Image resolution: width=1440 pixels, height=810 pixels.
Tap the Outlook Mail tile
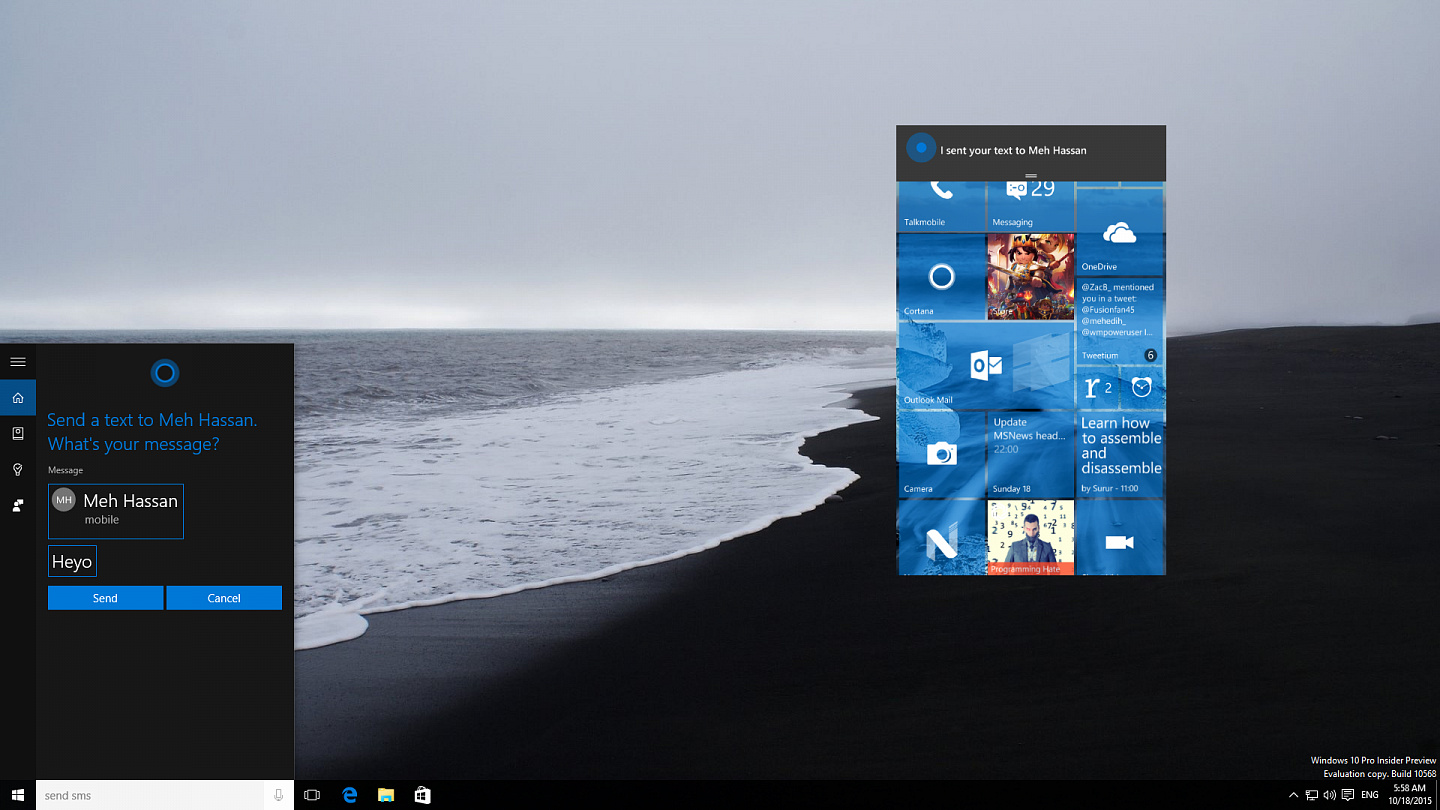(x=986, y=365)
